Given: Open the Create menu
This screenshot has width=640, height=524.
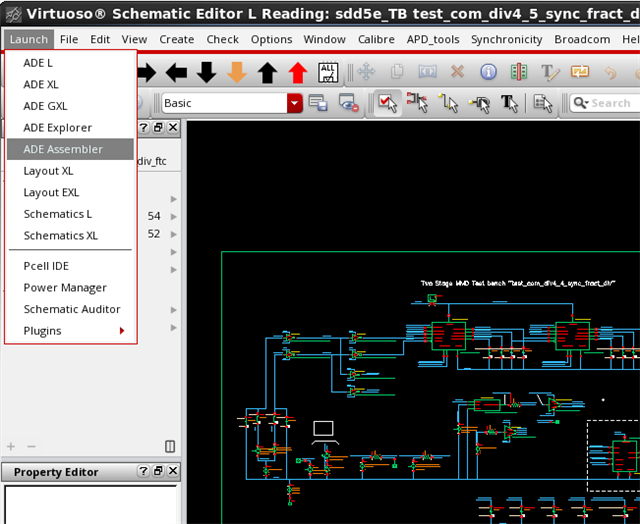Looking at the screenshot, I should click(x=177, y=39).
